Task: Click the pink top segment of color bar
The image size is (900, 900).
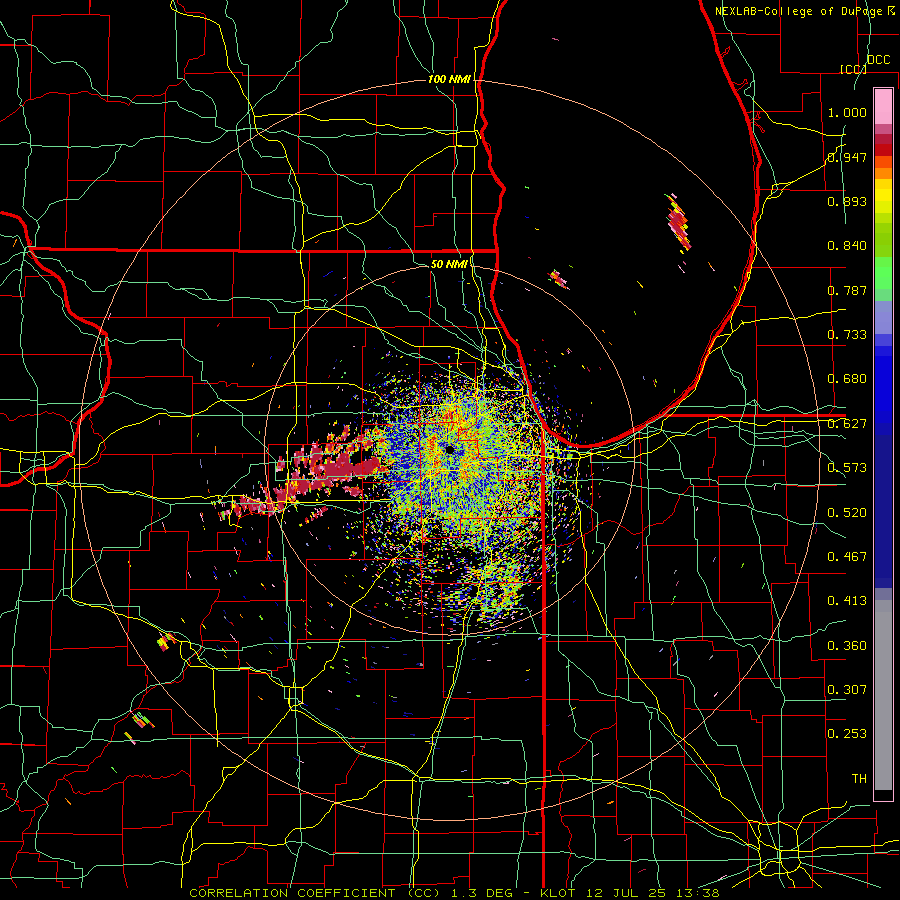Action: [883, 106]
